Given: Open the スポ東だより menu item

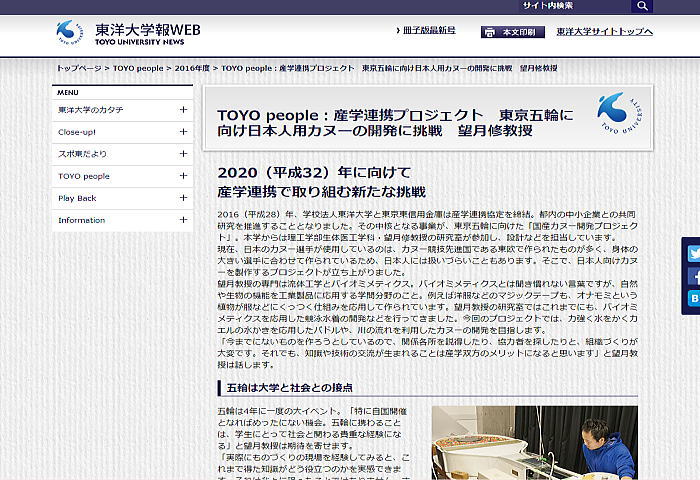Looking at the screenshot, I should [x=123, y=154].
